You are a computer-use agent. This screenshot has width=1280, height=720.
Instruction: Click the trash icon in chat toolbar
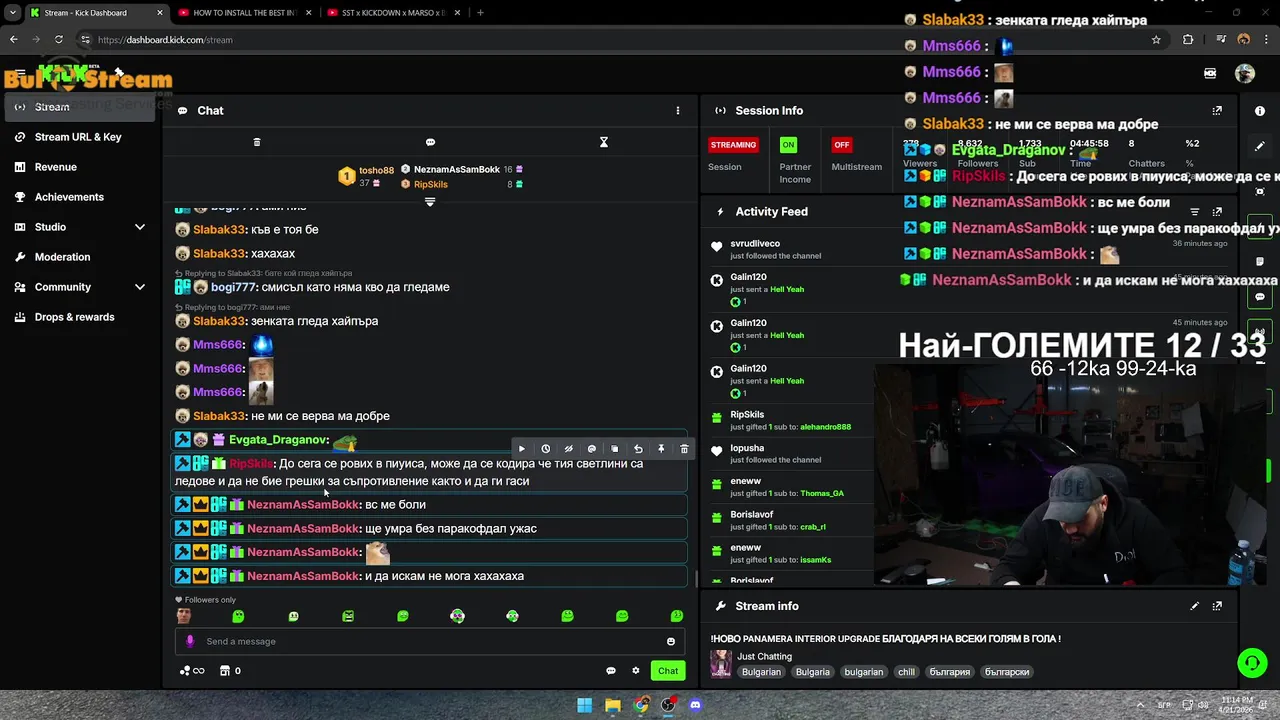click(x=257, y=142)
